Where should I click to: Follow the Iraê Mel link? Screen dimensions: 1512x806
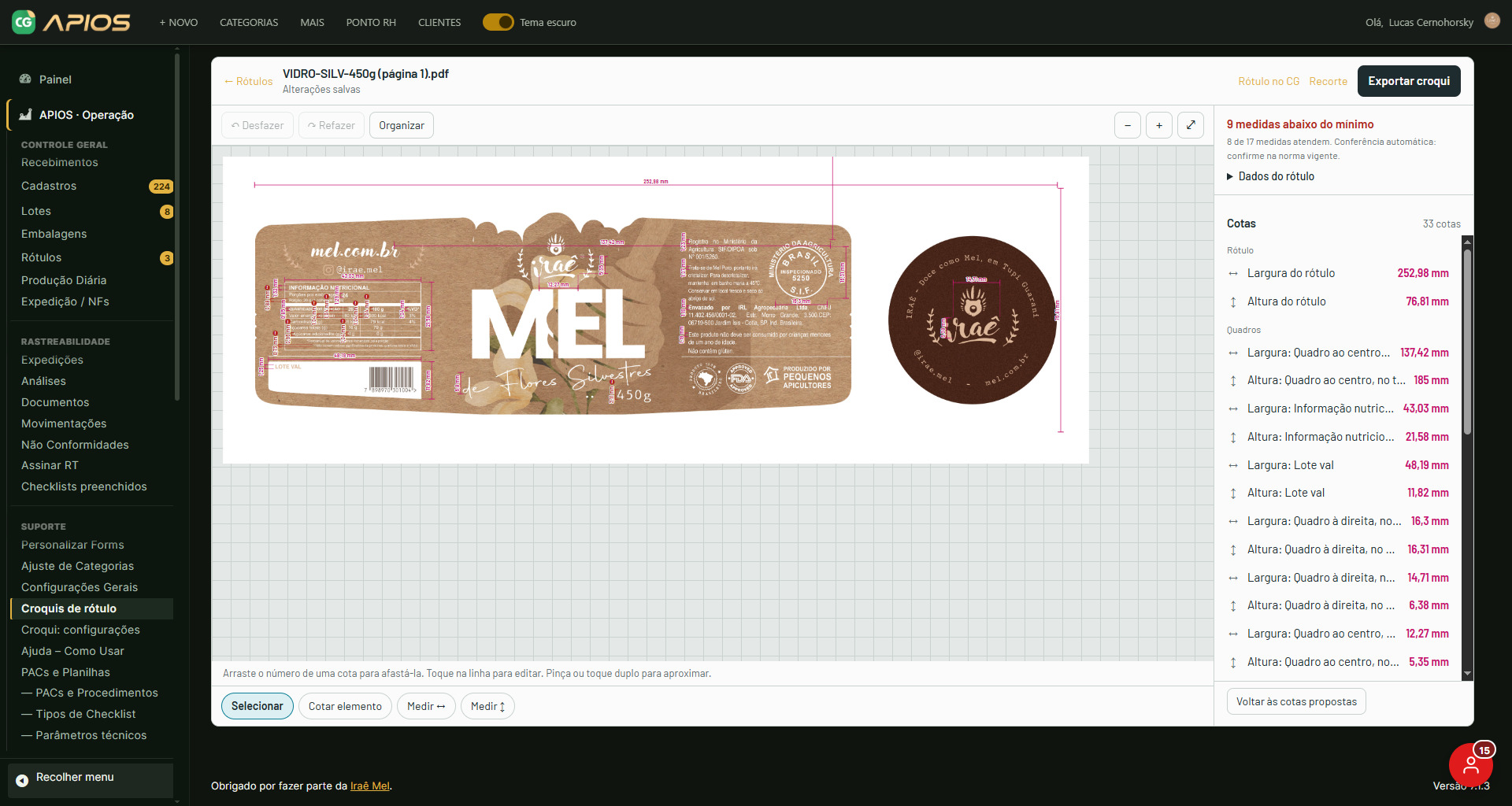point(369,786)
